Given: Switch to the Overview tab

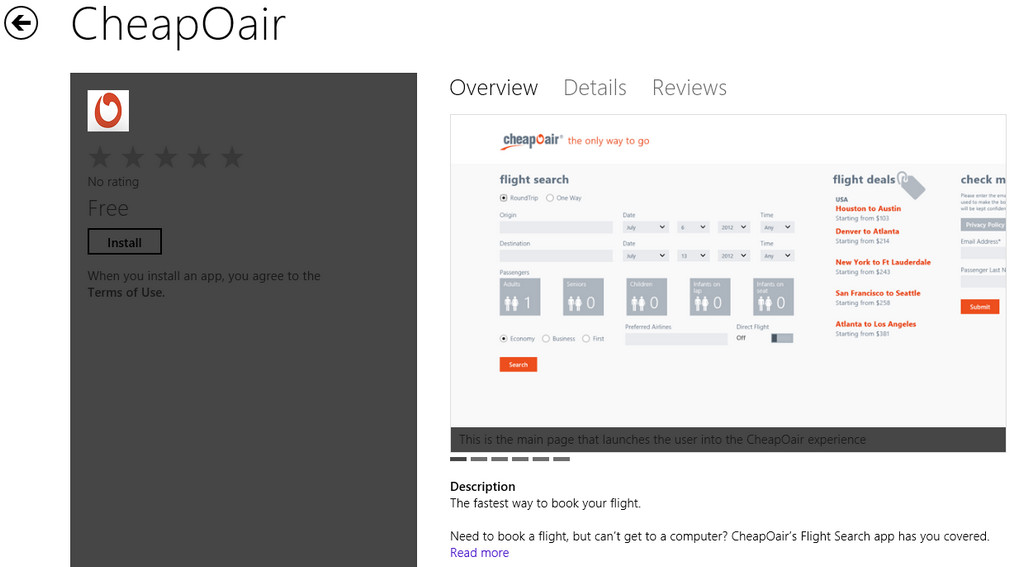Looking at the screenshot, I should click(x=494, y=88).
